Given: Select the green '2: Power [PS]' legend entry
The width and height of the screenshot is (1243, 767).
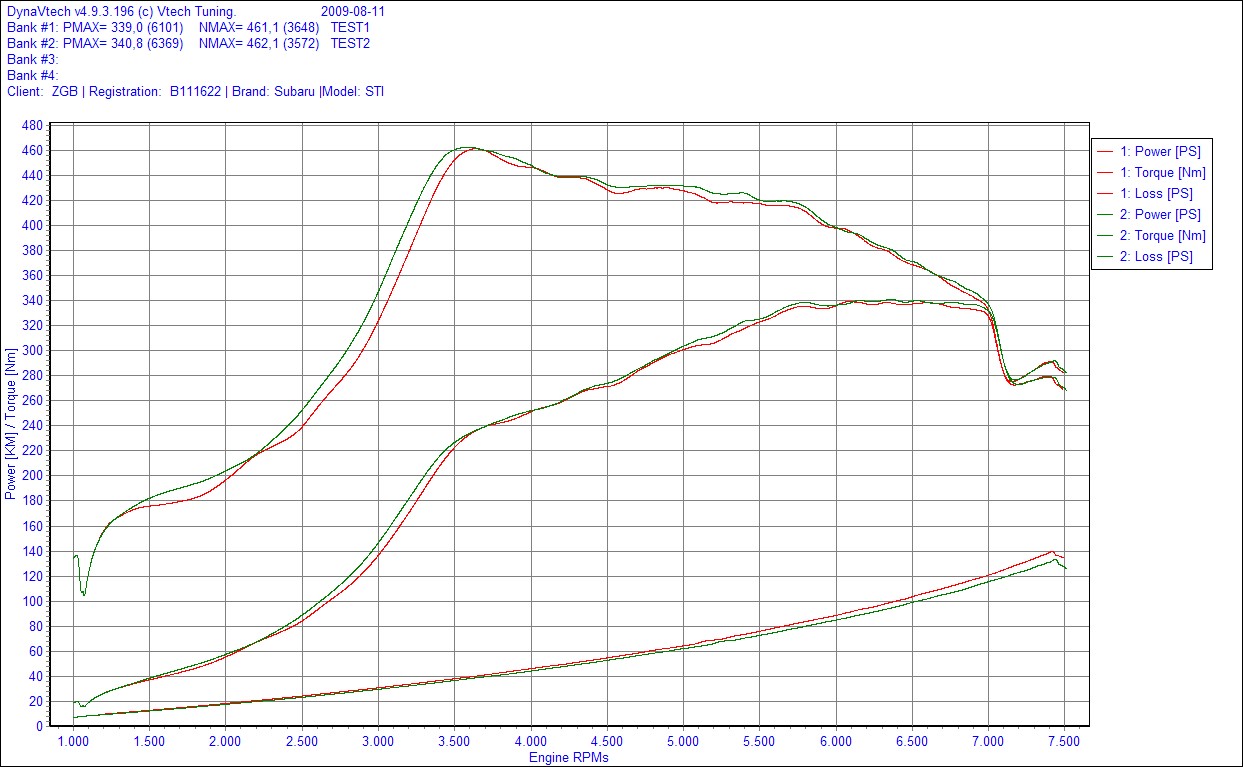Looking at the screenshot, I should [1160, 214].
